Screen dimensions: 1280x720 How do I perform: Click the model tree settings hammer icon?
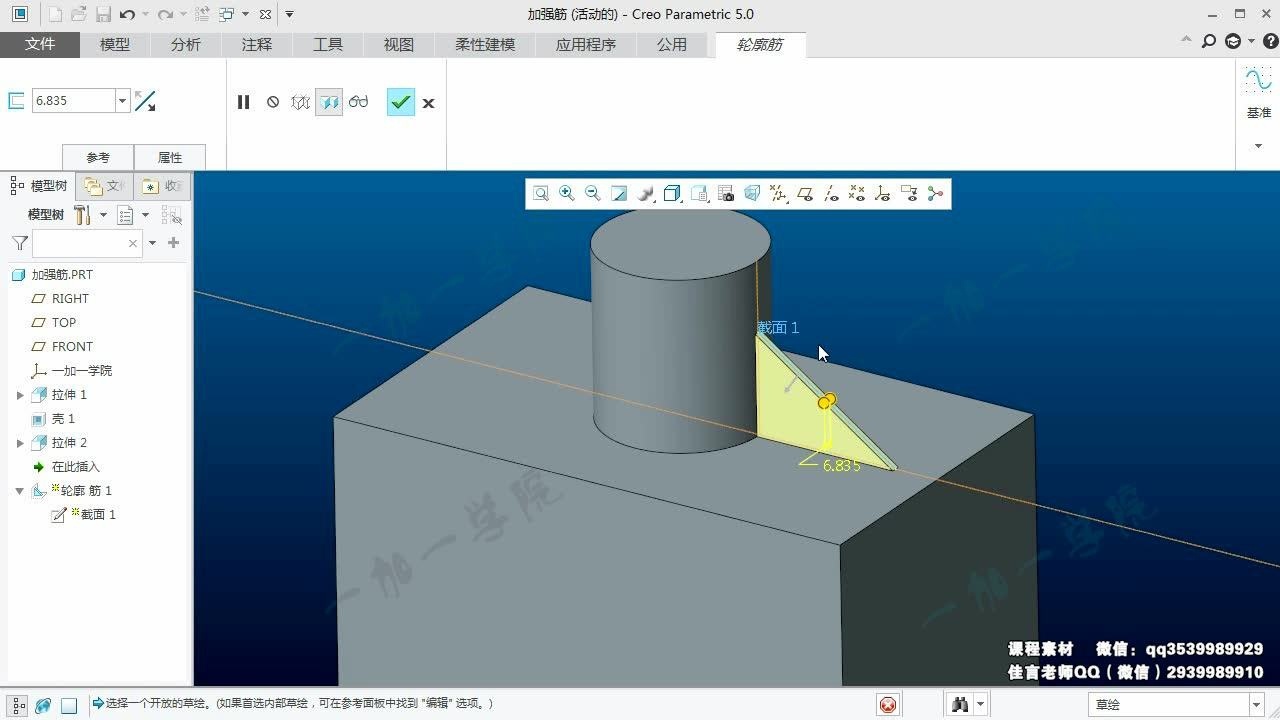[x=82, y=215]
